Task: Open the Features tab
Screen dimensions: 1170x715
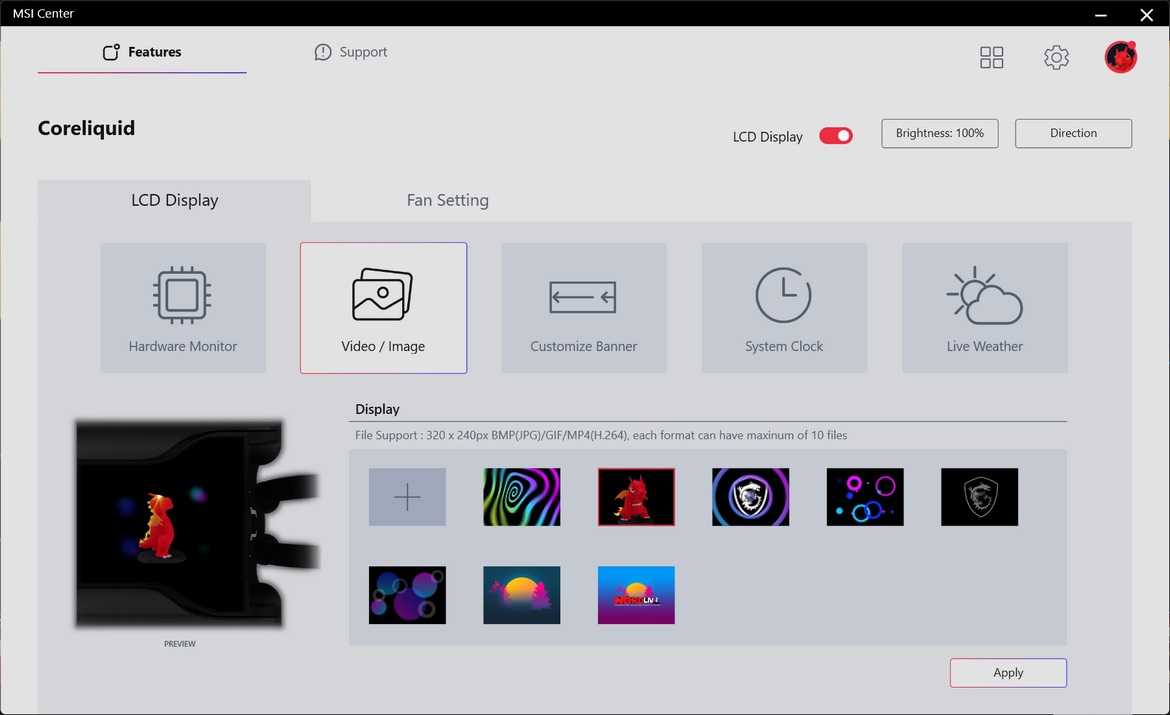Action: [142, 52]
